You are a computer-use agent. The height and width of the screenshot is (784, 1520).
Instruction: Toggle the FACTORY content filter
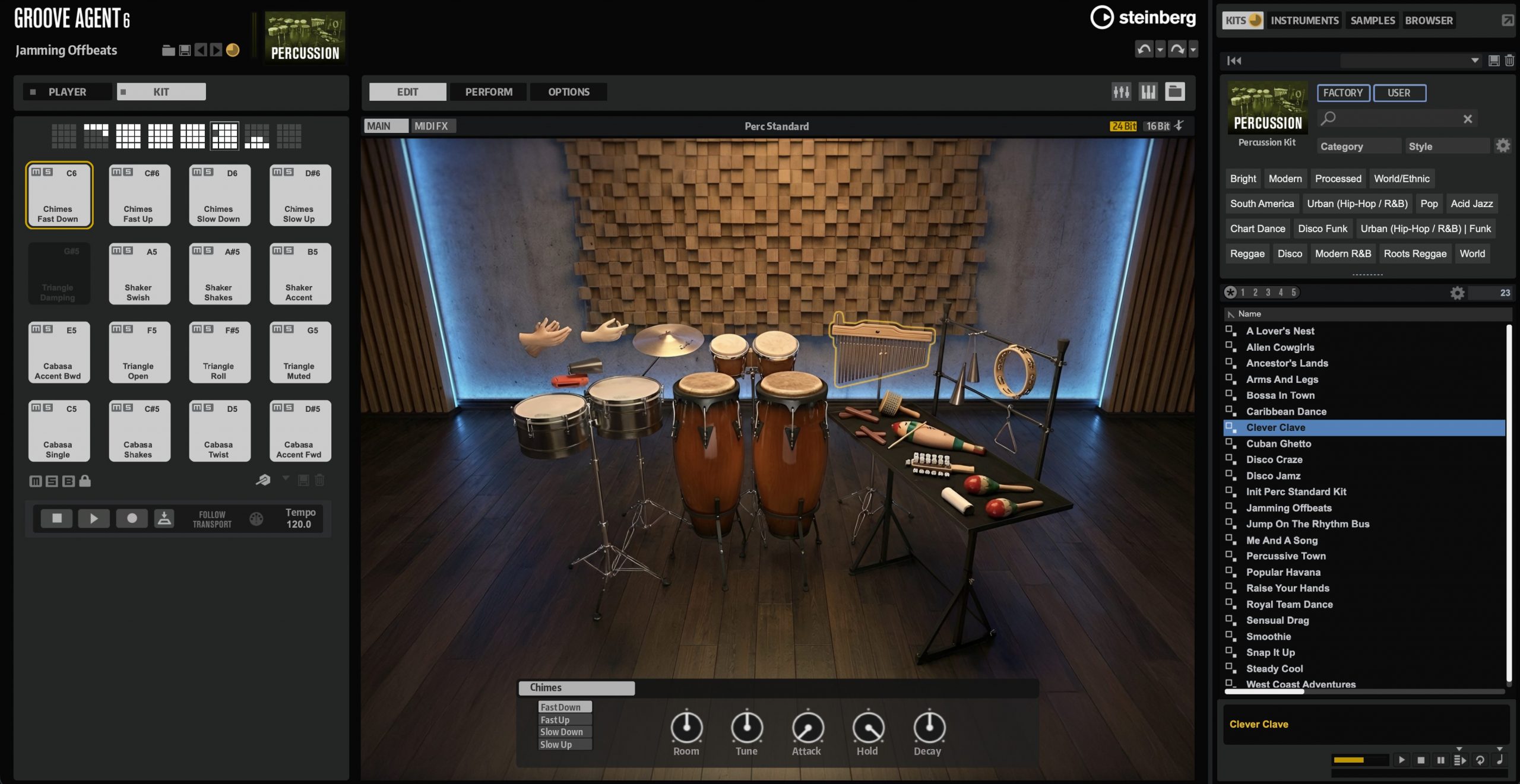(x=1343, y=93)
